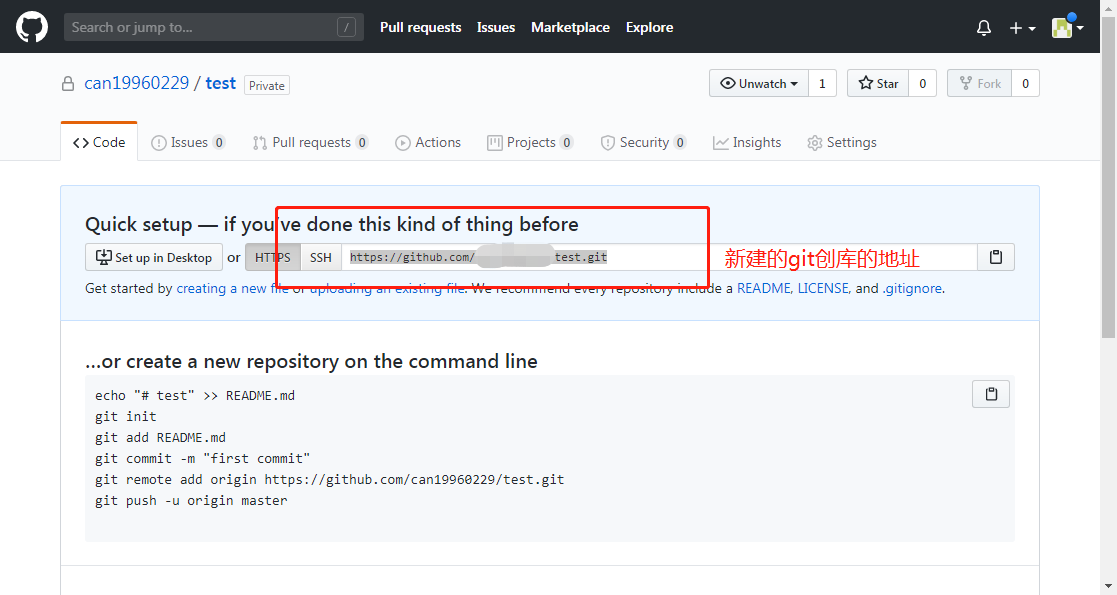Click the git add README.md line

(160, 438)
